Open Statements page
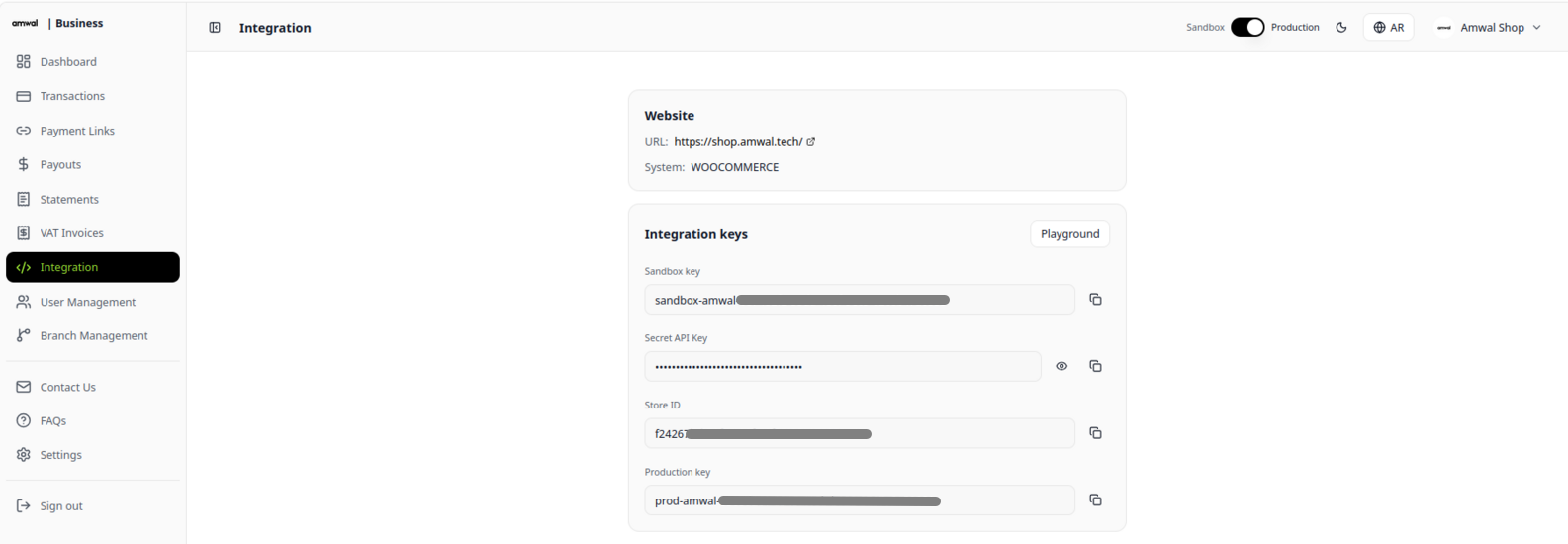 [93, 199]
